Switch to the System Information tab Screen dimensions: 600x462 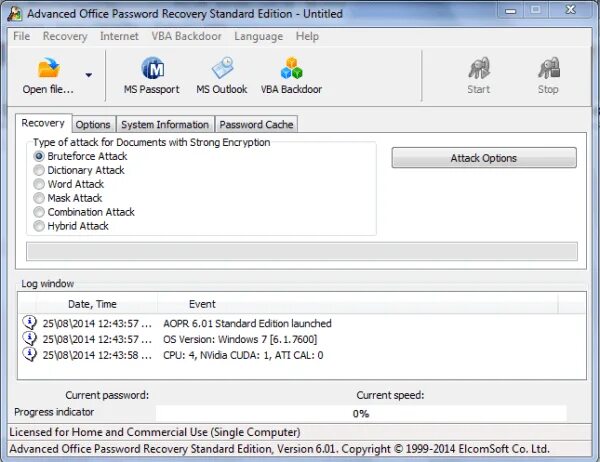pos(165,124)
